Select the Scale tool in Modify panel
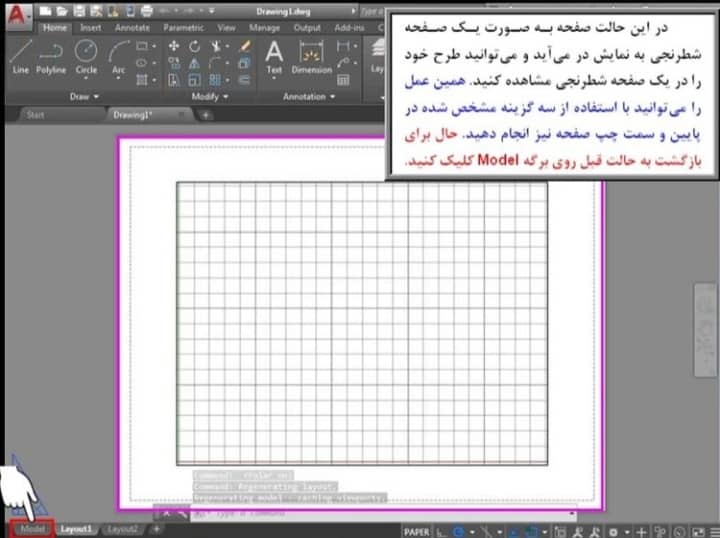Screen dimensions: 720x538 point(195,80)
